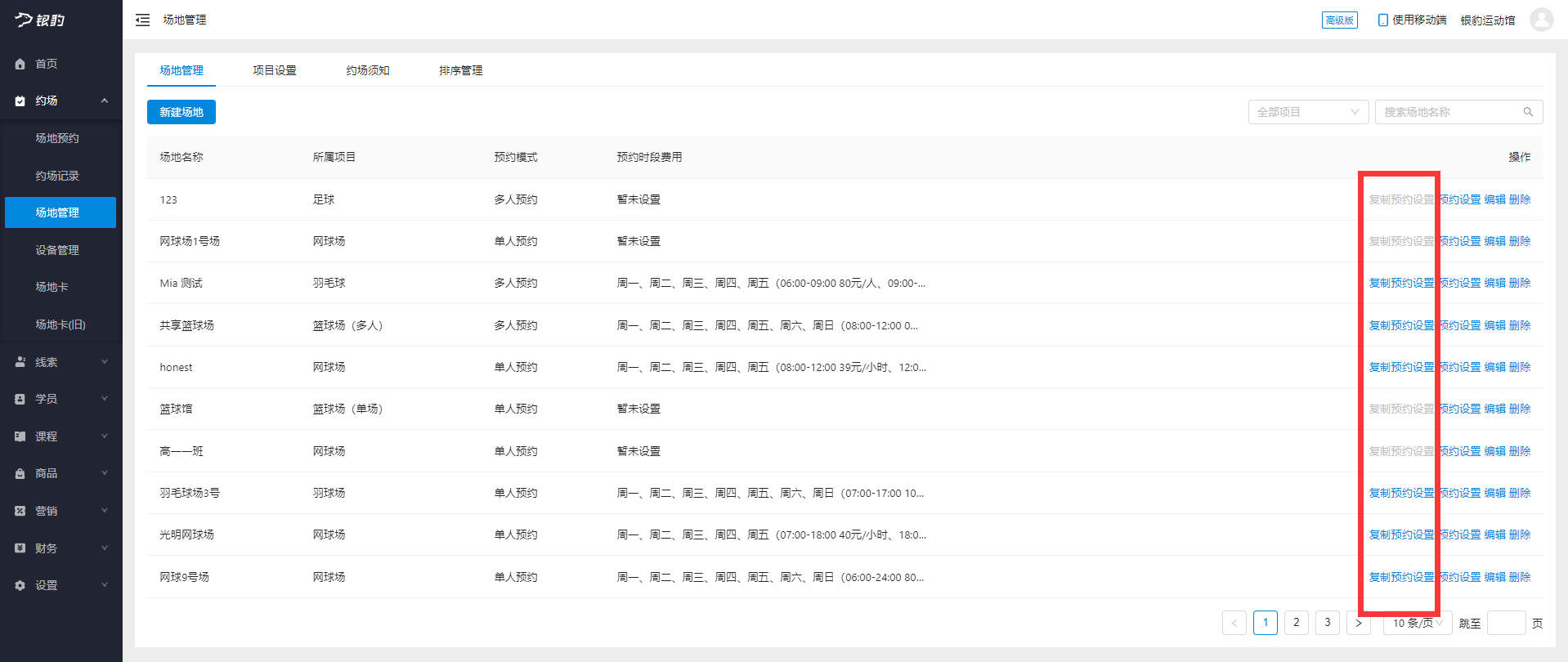Click the search magnifier icon
Screen dimensions: 1568x662
pyautogui.click(x=1528, y=112)
